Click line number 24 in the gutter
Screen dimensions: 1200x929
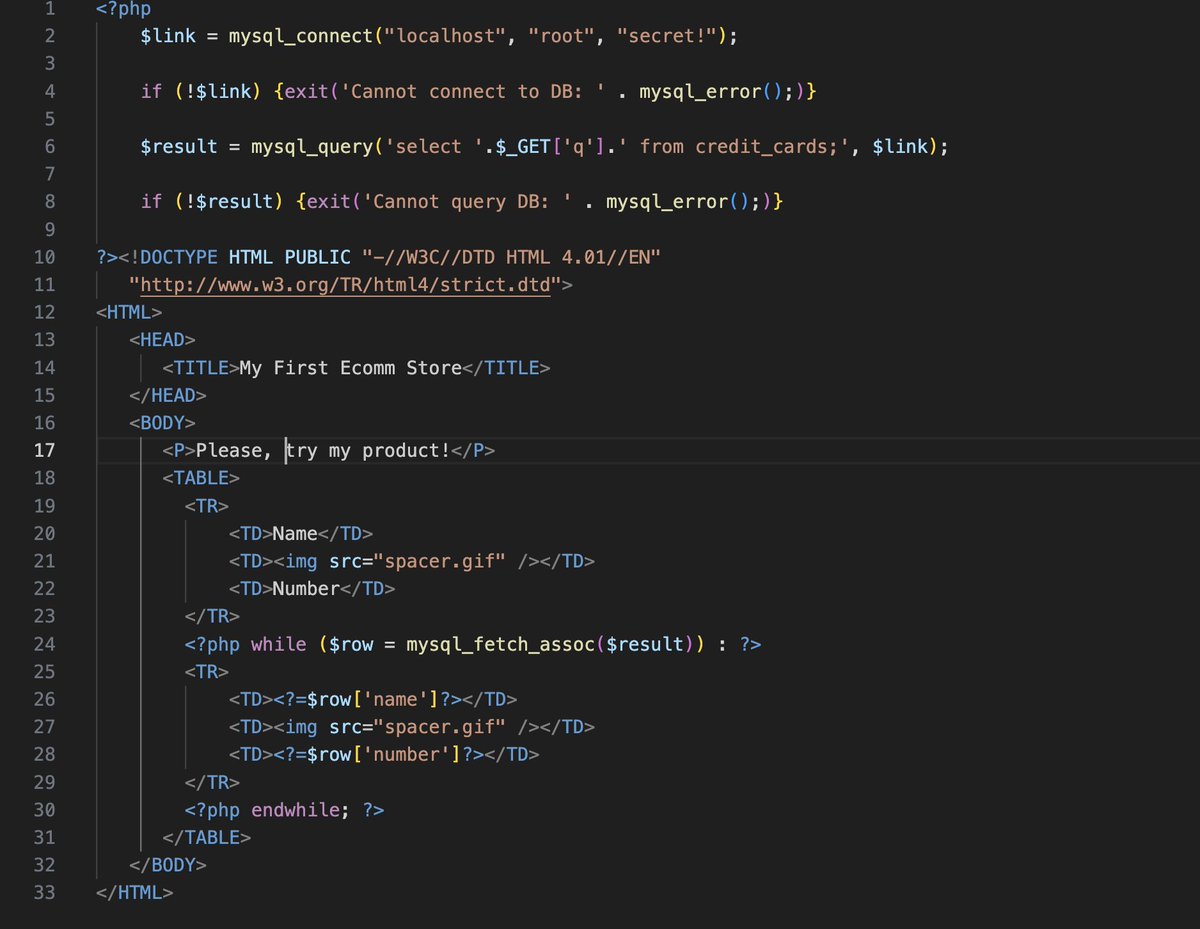pyautogui.click(x=44, y=644)
